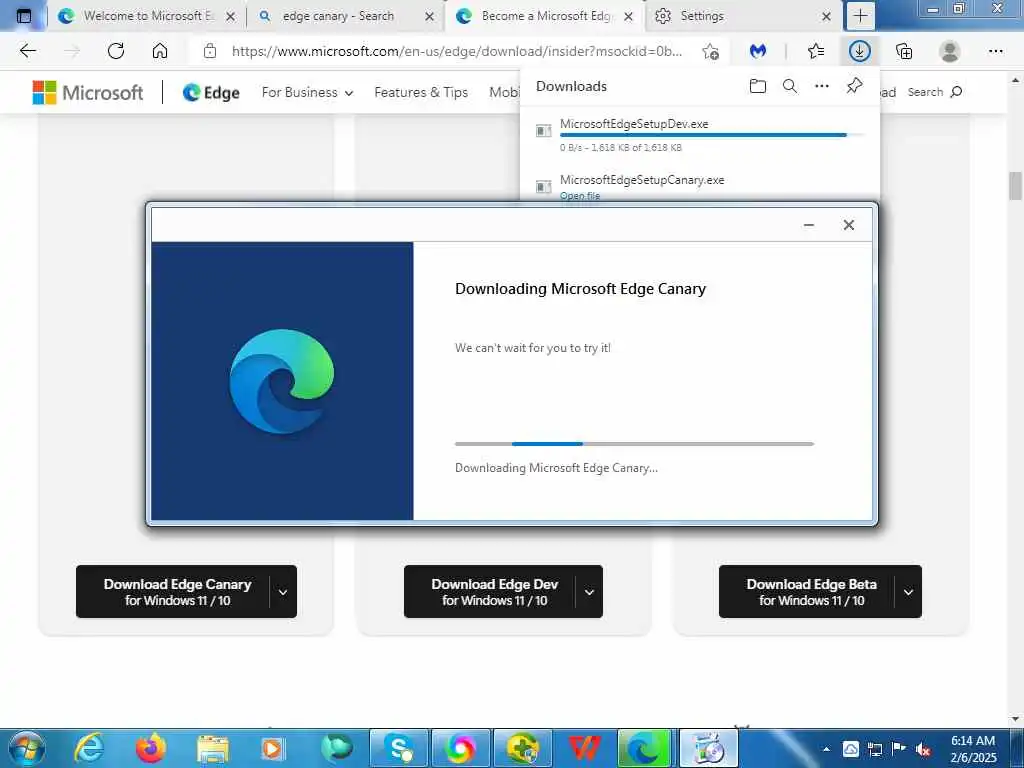This screenshot has width=1024, height=768.
Task: Open Settings and more menu
Action: point(996,51)
